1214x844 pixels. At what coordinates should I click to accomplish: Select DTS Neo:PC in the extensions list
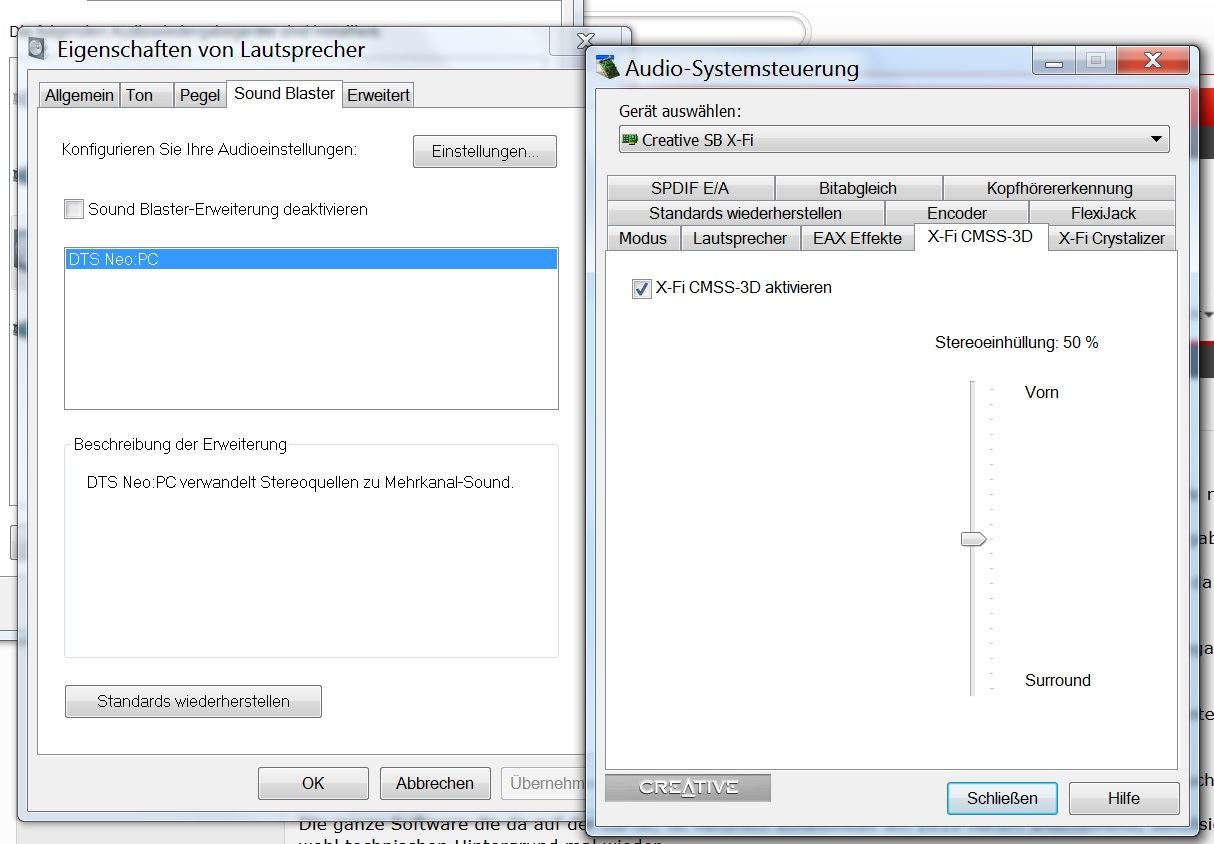[x=311, y=259]
